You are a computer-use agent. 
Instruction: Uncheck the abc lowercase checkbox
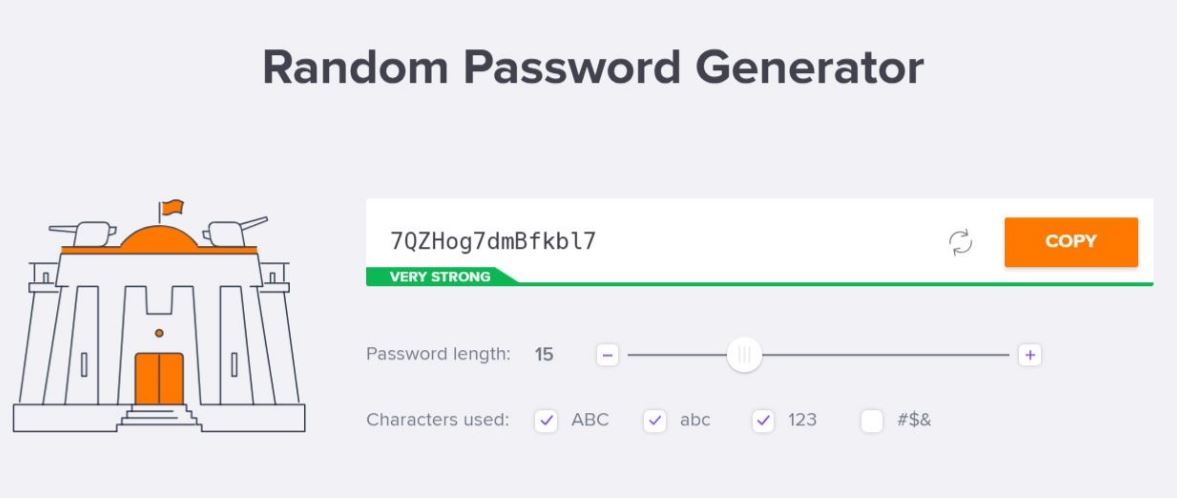(655, 420)
